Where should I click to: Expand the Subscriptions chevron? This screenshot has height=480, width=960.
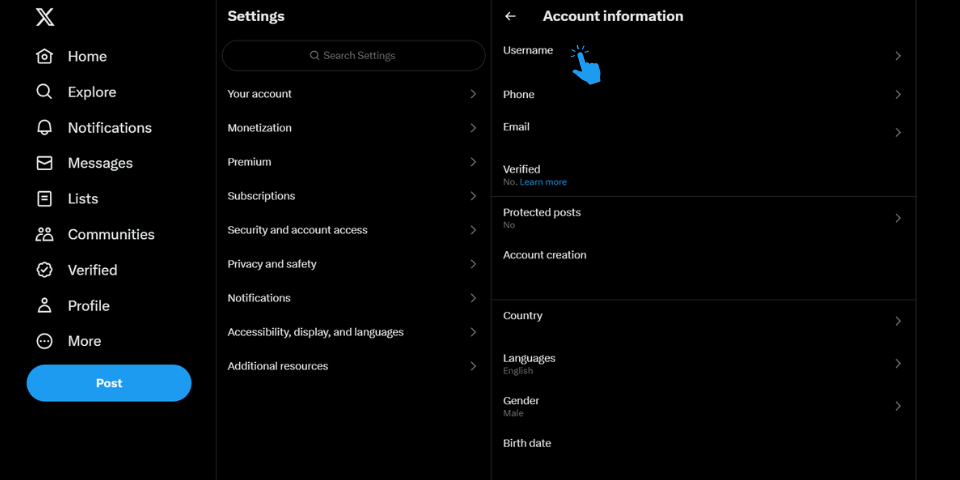(473, 196)
